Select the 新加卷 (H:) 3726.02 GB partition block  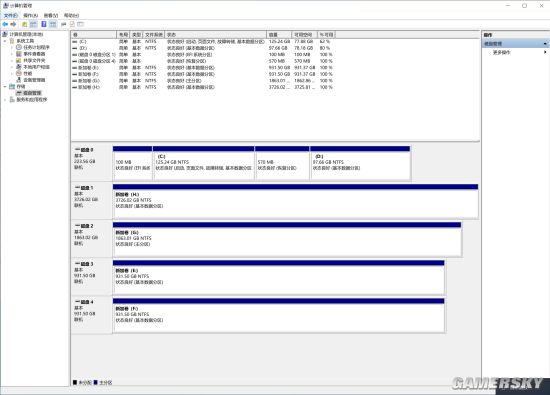295,201
